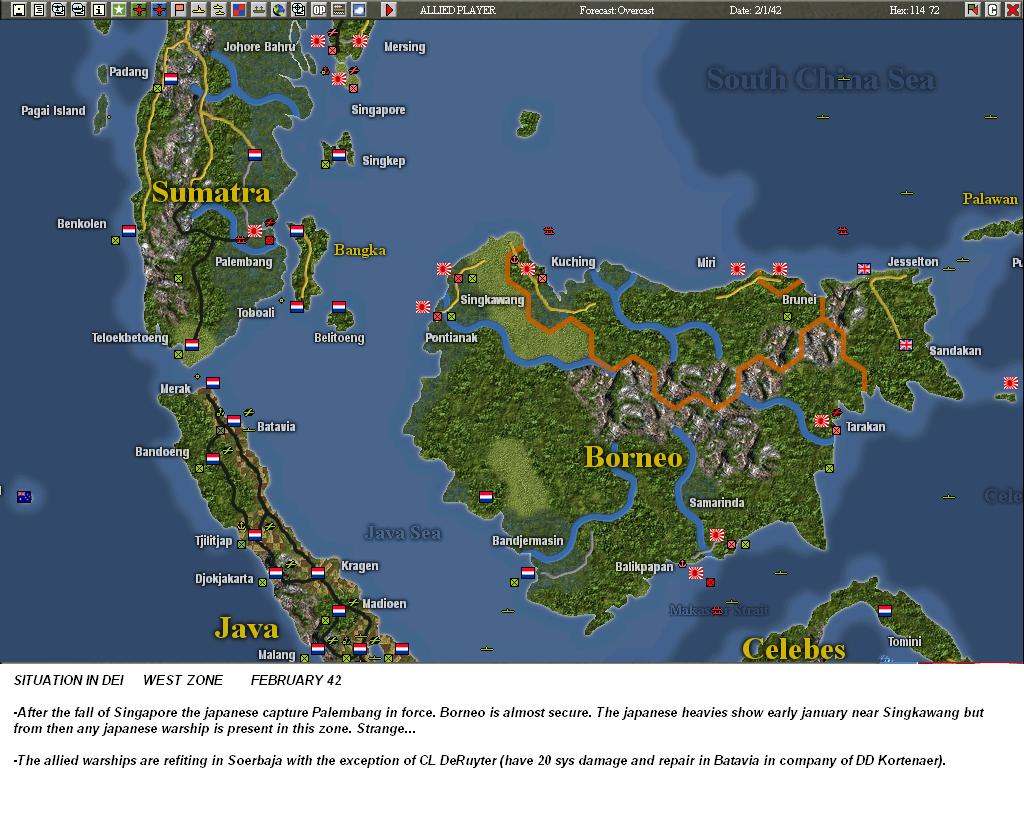Select the Japanese flag at Palembang
This screenshot has width=1024, height=827.
[x=255, y=231]
